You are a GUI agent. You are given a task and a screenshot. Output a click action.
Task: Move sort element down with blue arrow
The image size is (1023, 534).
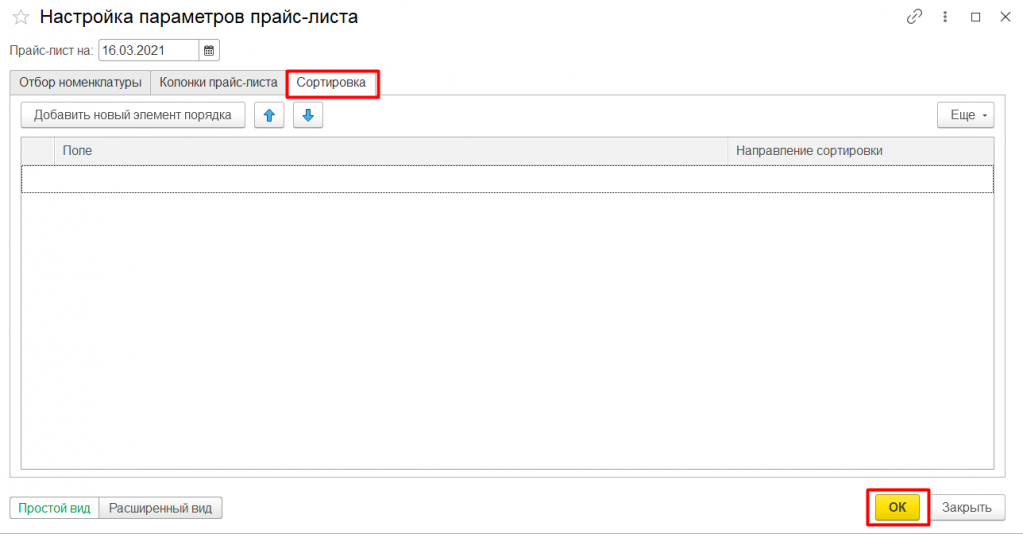point(308,115)
